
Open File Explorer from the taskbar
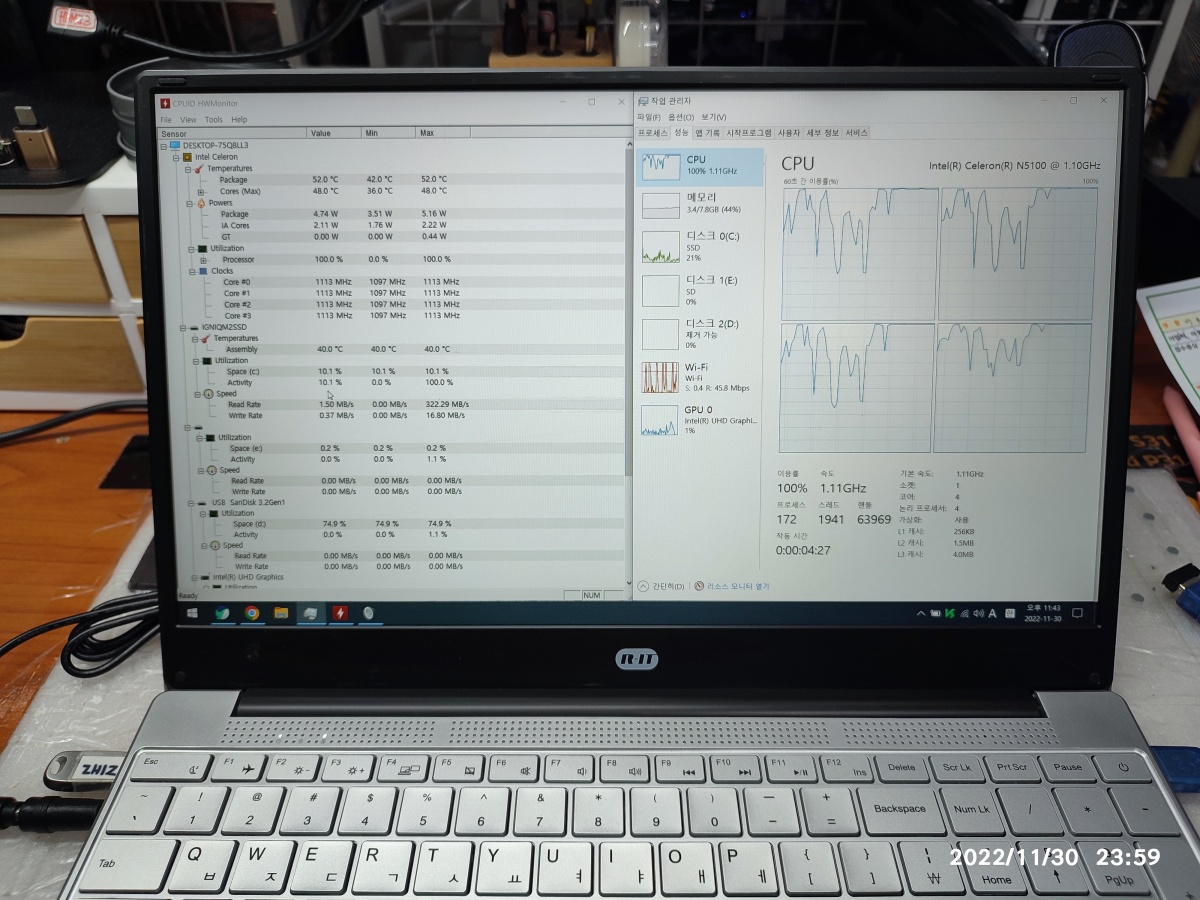click(281, 613)
